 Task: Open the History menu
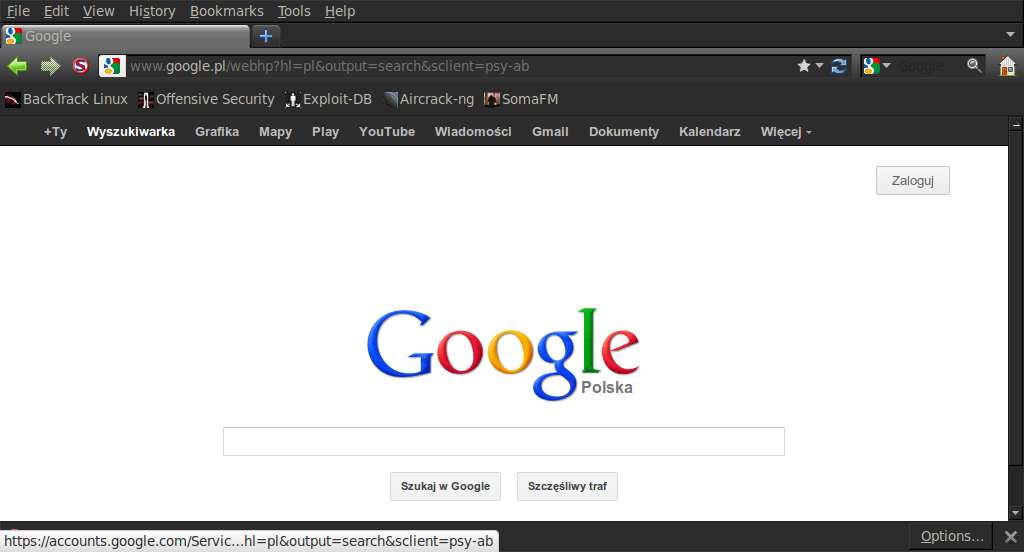pos(152,11)
